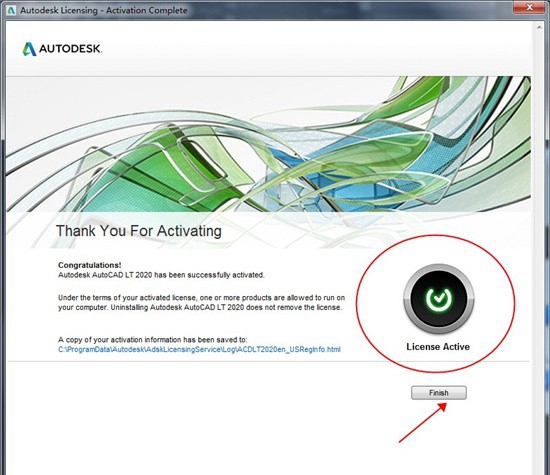Select the License Active label
Viewport: 550px width, 475px height.
coord(438,347)
